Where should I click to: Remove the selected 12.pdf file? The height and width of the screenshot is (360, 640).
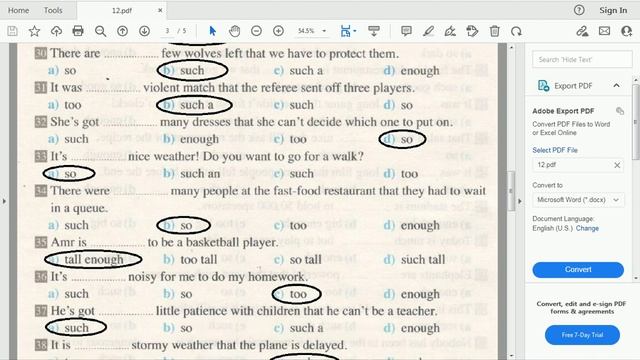click(617, 165)
